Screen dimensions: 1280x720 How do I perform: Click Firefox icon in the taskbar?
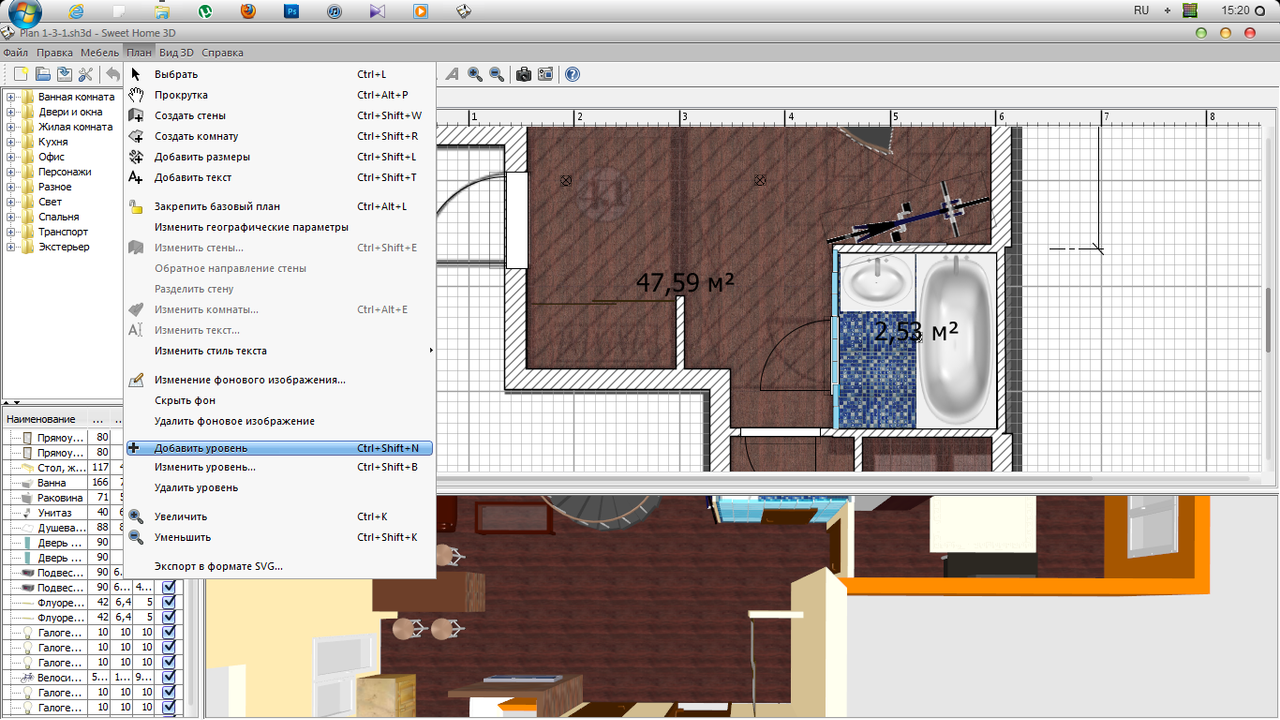(248, 11)
